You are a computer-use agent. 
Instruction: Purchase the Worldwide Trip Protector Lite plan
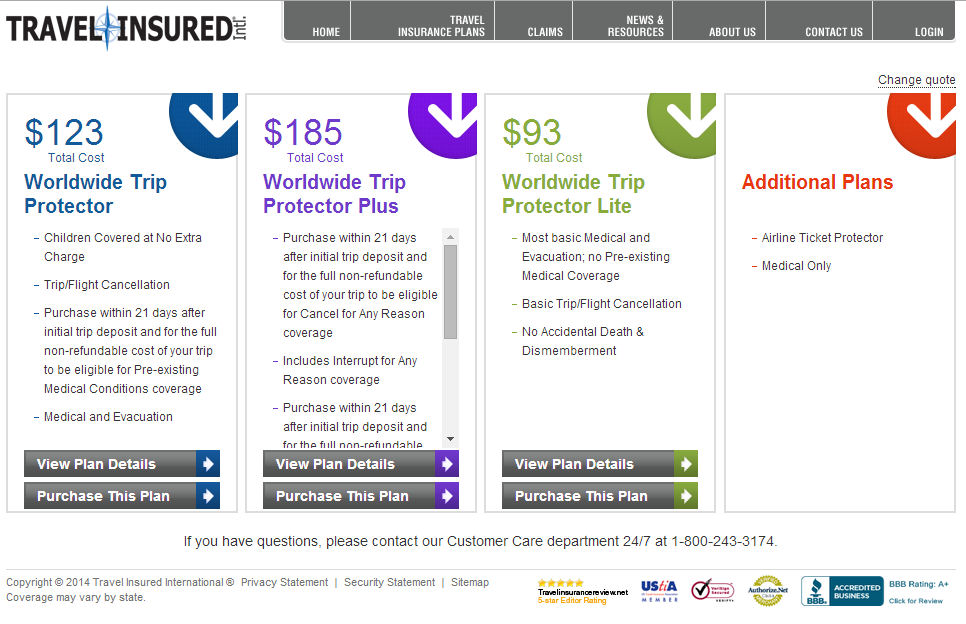[600, 496]
